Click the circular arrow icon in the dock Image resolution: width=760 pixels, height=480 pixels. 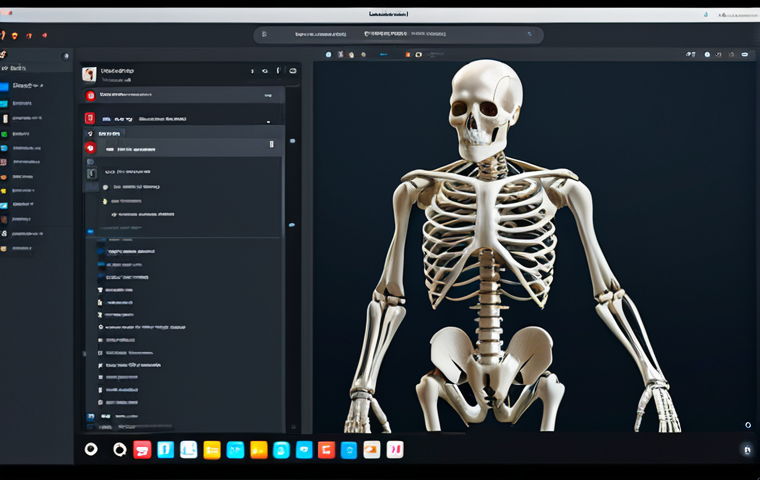click(x=119, y=449)
